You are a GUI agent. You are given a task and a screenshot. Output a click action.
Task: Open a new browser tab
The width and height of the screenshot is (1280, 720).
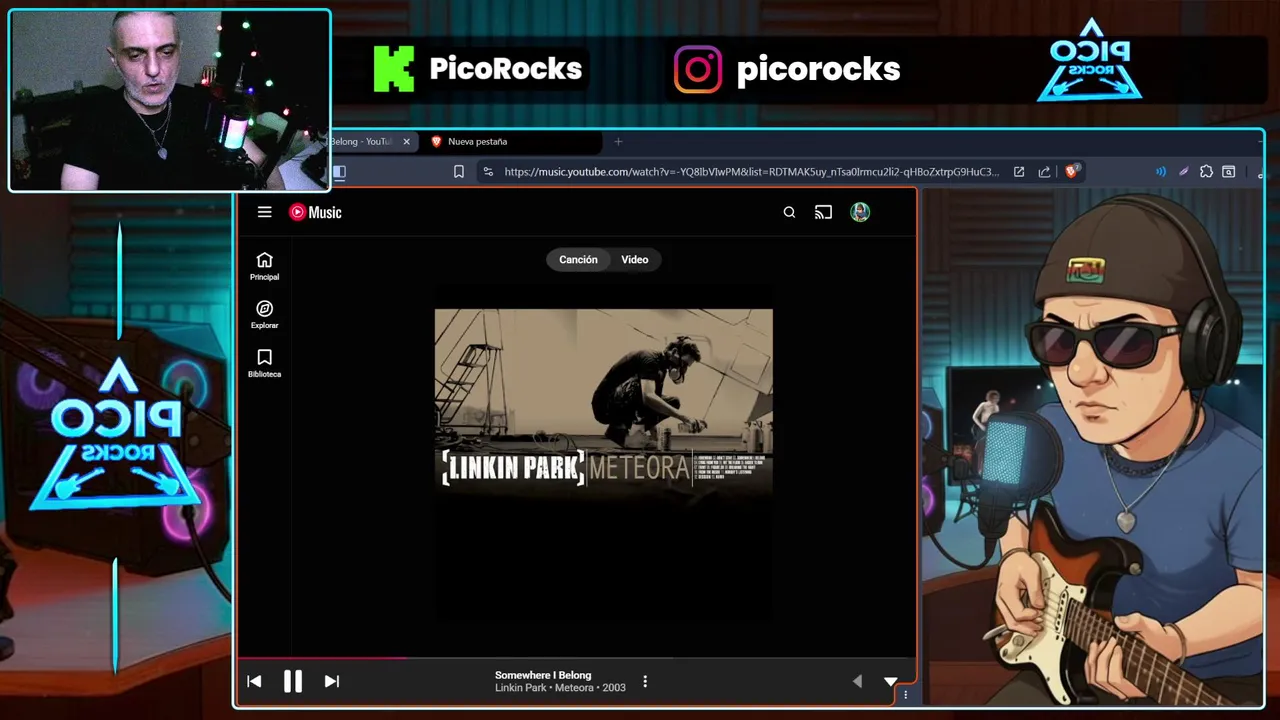point(618,142)
